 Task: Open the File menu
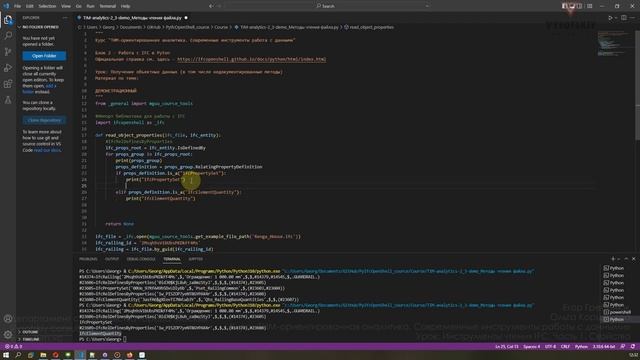(18, 6)
